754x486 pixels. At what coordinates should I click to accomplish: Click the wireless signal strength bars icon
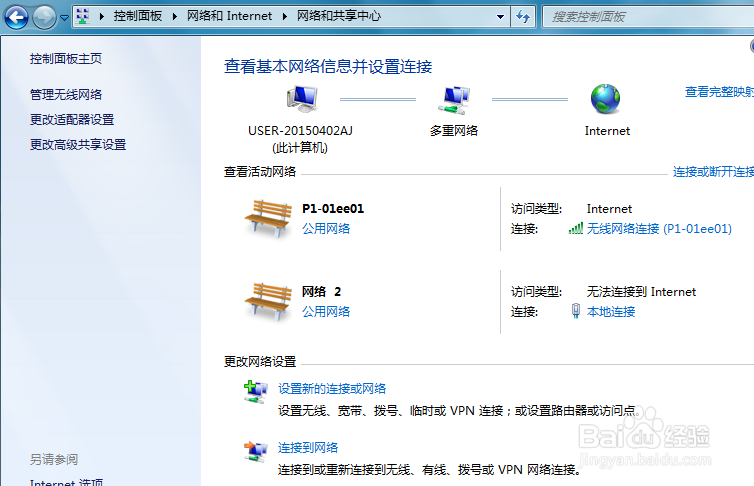(x=576, y=228)
